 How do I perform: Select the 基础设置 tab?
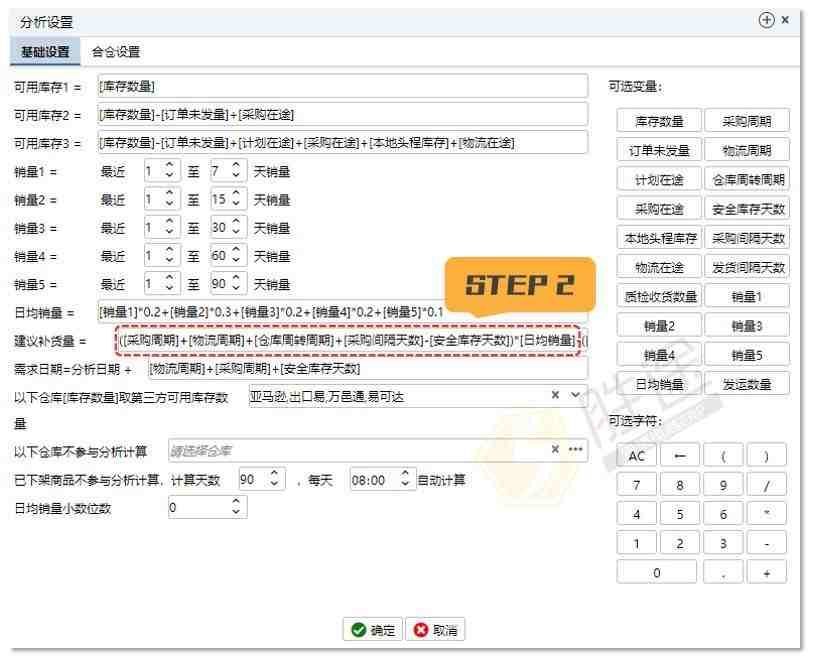[x=45, y=51]
